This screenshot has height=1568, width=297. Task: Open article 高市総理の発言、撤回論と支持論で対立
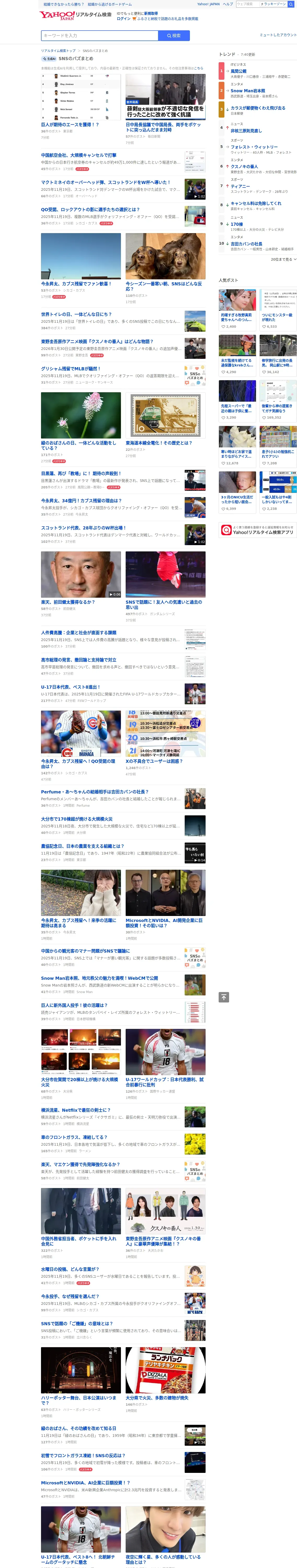79,660
